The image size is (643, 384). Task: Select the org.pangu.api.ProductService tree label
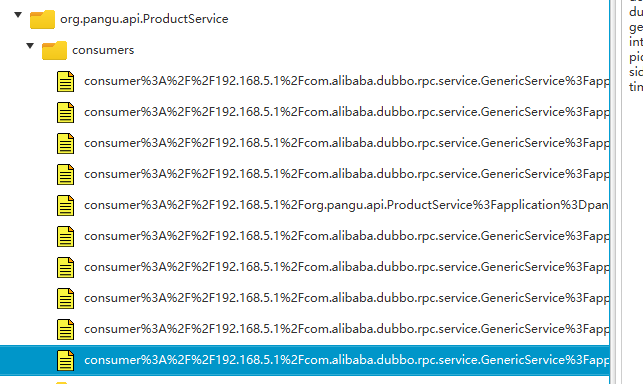point(144,19)
